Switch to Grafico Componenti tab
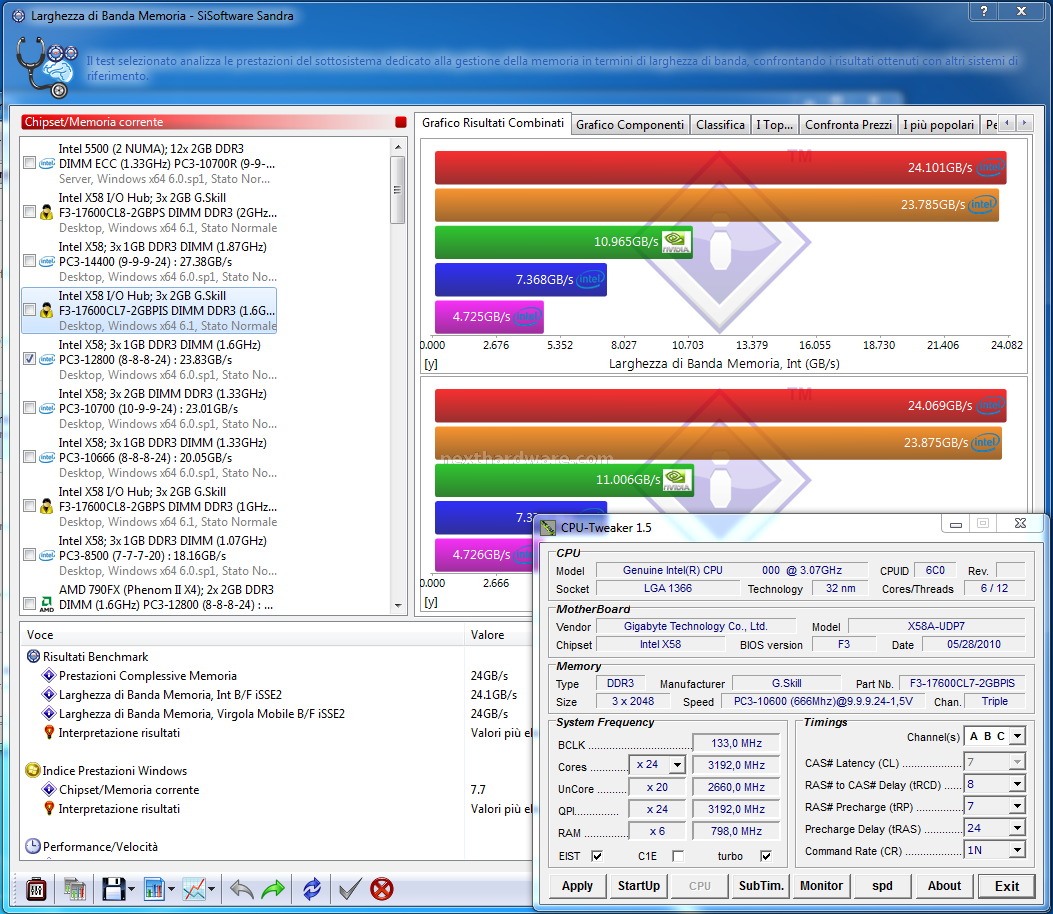Image resolution: width=1053 pixels, height=914 pixels. (630, 125)
